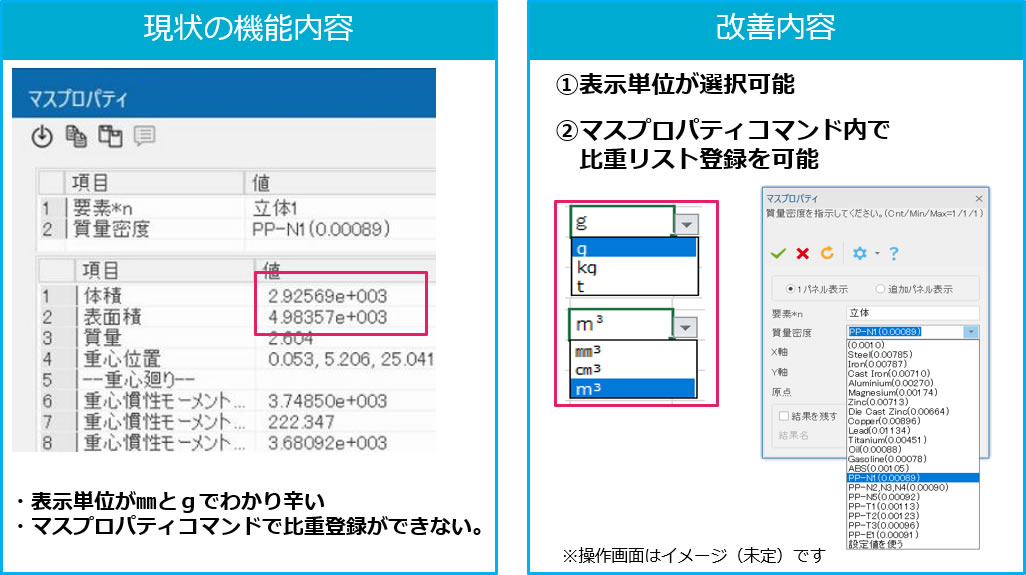Click the paste clipboard icon in left toolbar
This screenshot has height=575, width=1026.
click(x=110, y=137)
